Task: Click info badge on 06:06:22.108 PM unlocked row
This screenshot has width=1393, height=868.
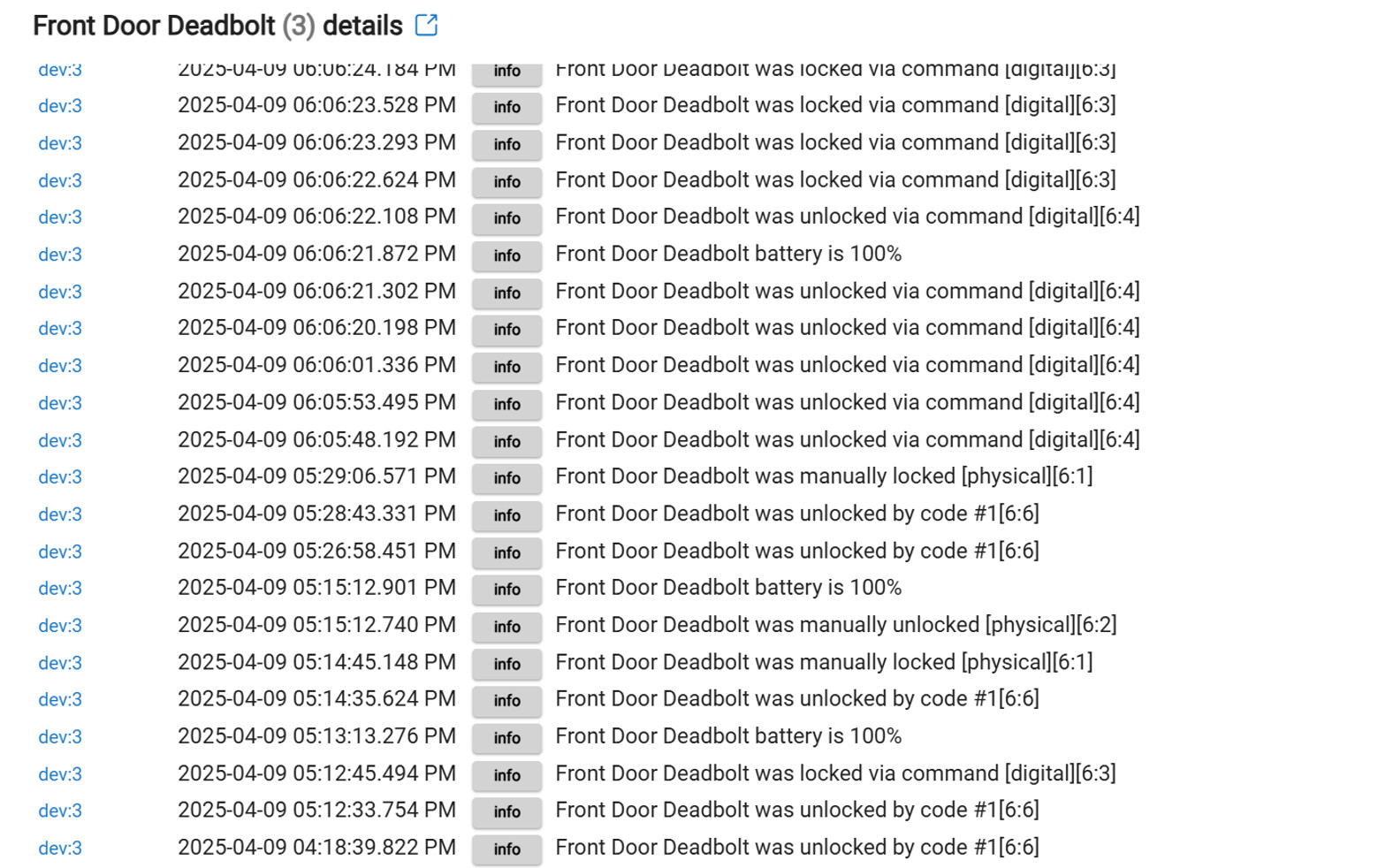Action: click(x=506, y=218)
